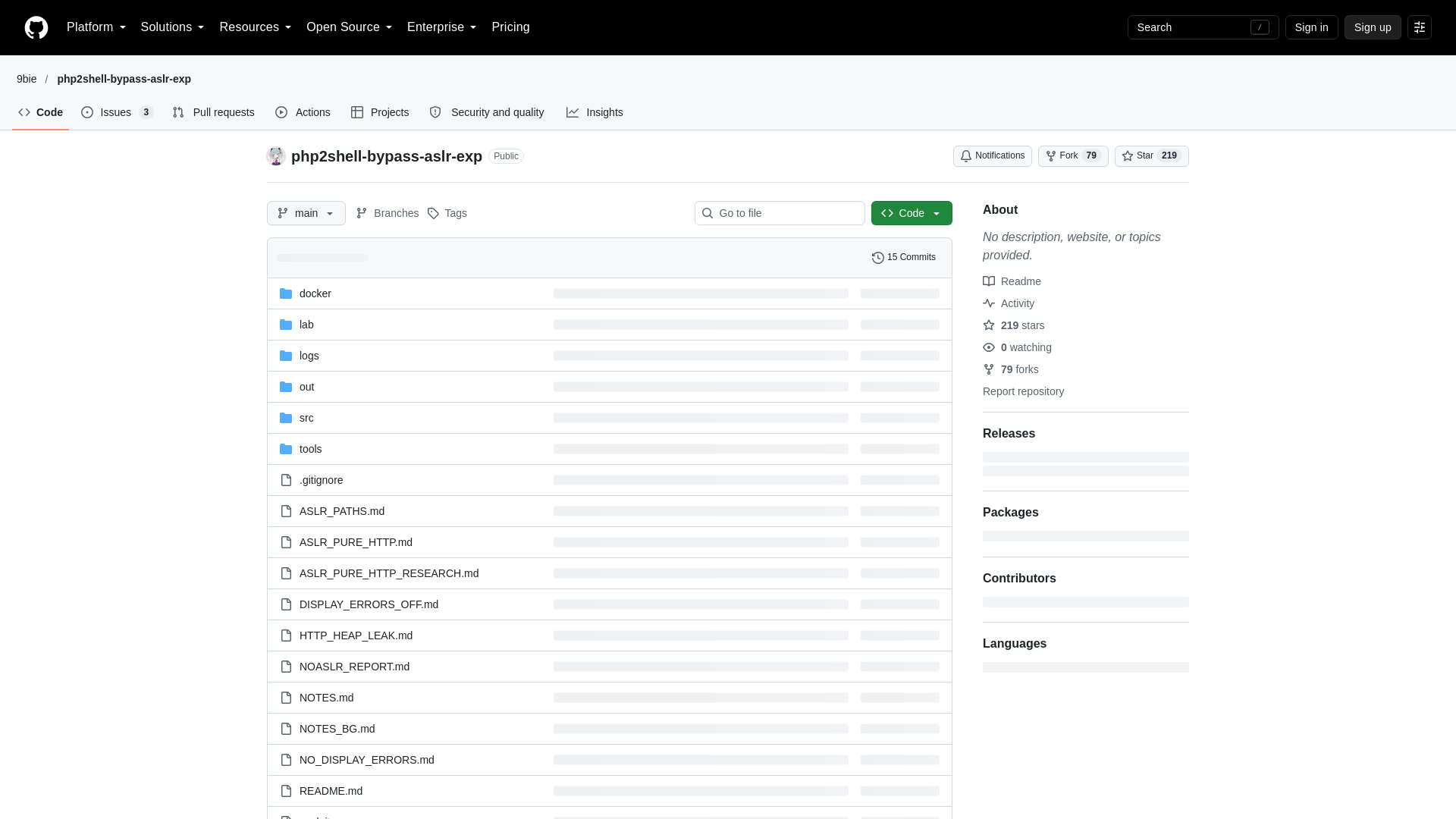Click the Sign up button
Viewport: 1456px width, 819px height.
coord(1373,27)
